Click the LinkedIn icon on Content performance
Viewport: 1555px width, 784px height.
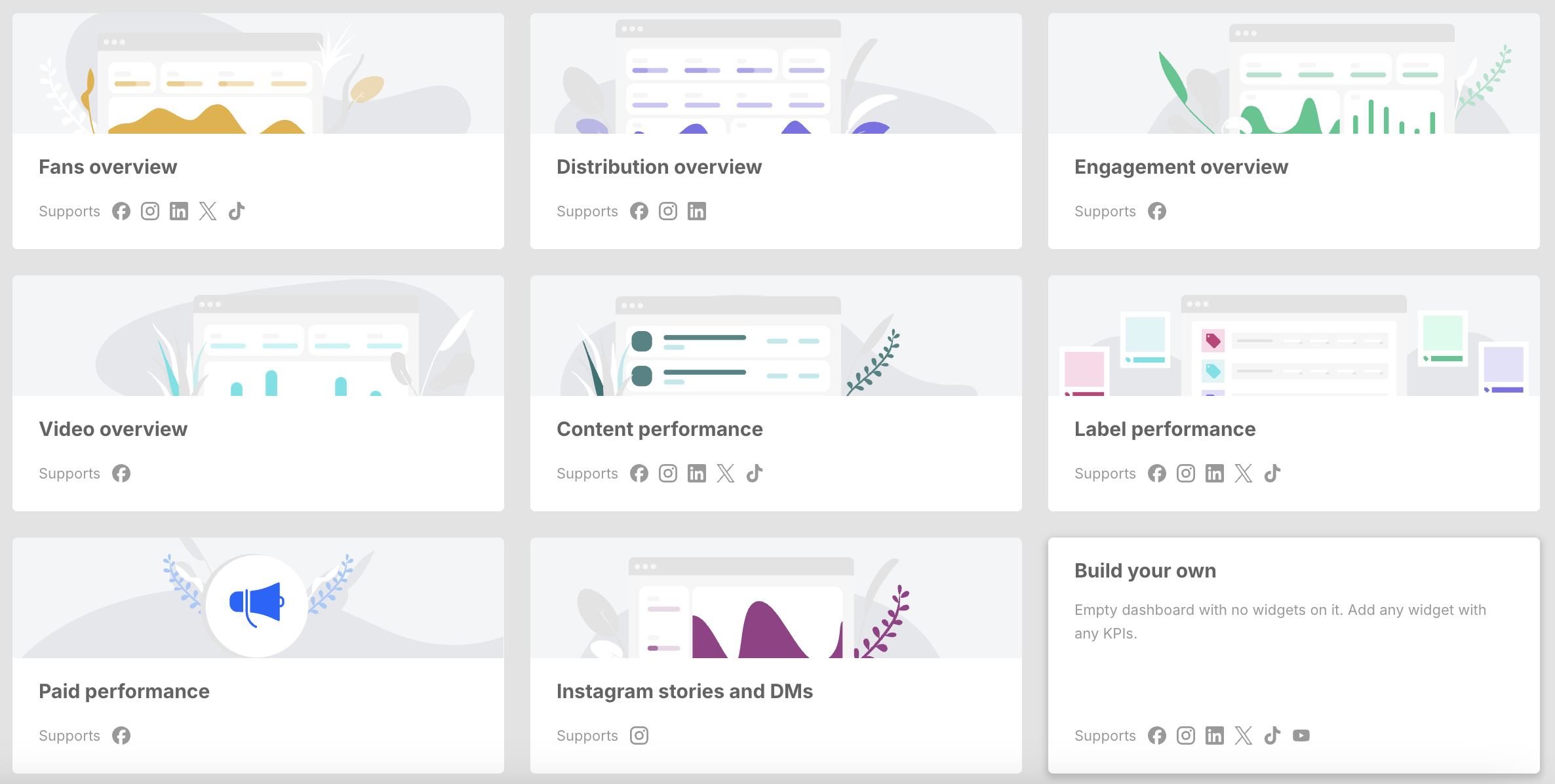[x=696, y=473]
